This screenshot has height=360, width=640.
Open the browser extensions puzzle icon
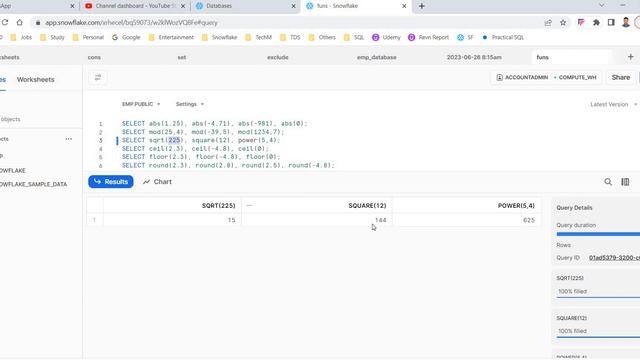[x=596, y=22]
